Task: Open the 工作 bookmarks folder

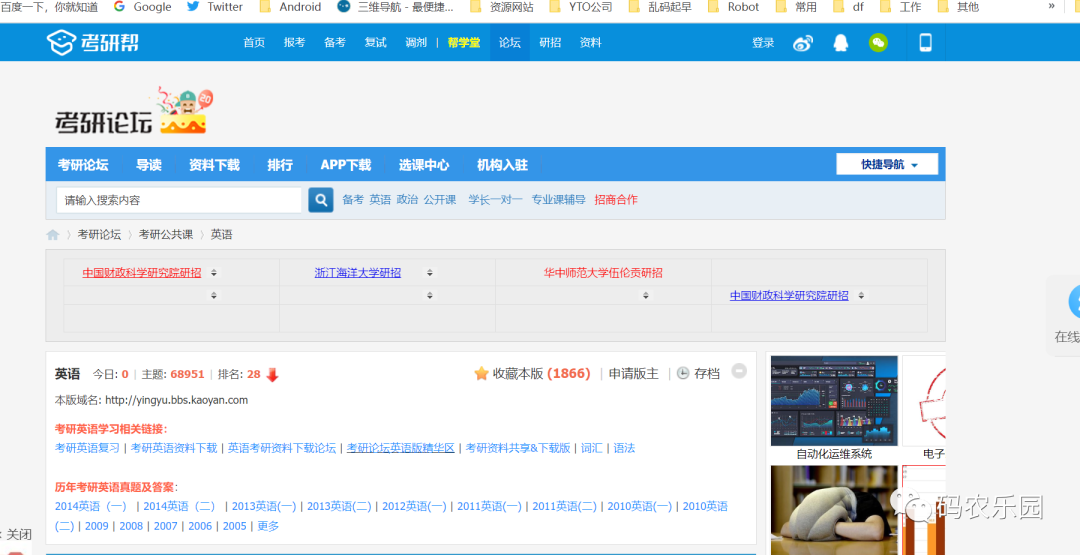Action: tap(901, 7)
